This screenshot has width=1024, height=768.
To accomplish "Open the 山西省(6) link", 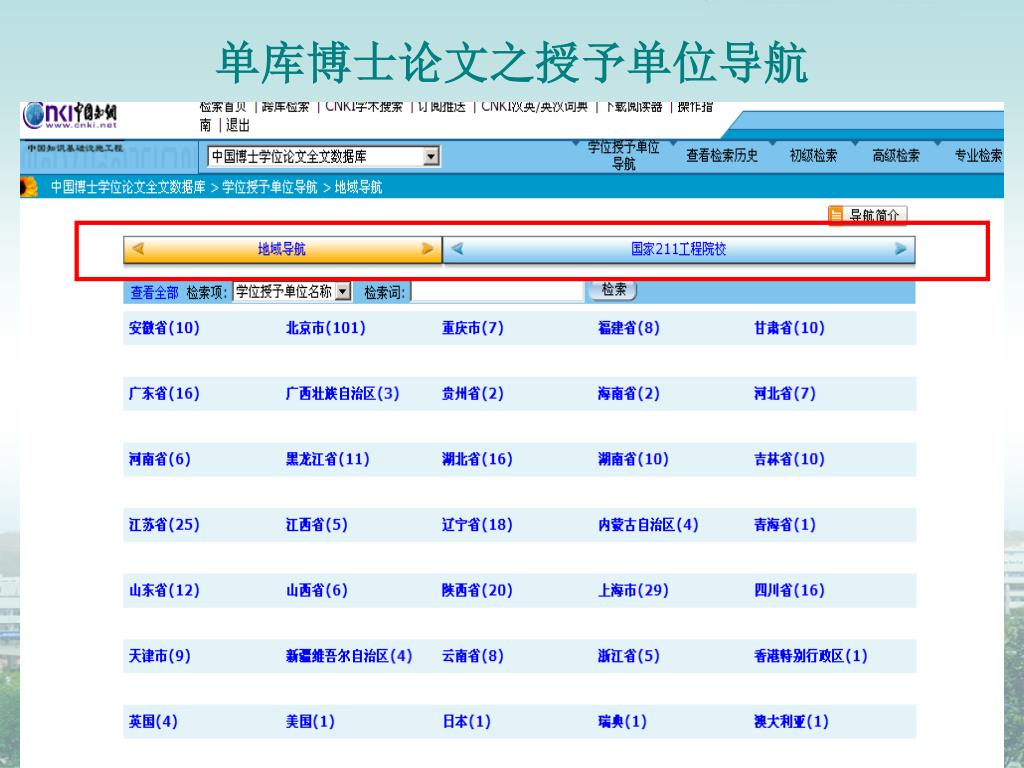I will [317, 590].
